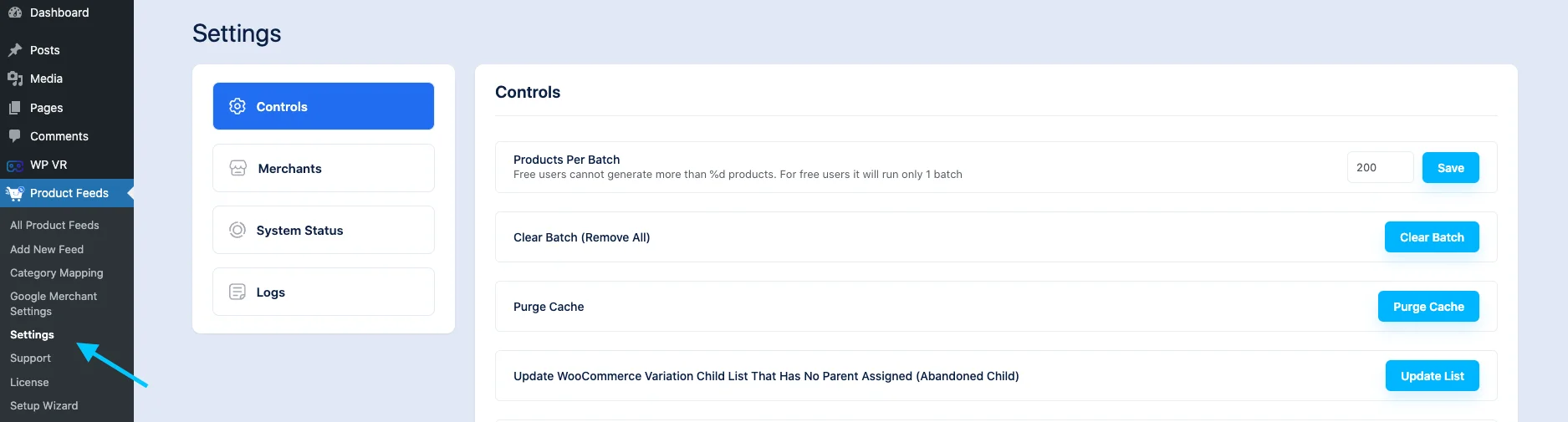Click the Clear Batch button
The image size is (1568, 422).
click(x=1432, y=237)
